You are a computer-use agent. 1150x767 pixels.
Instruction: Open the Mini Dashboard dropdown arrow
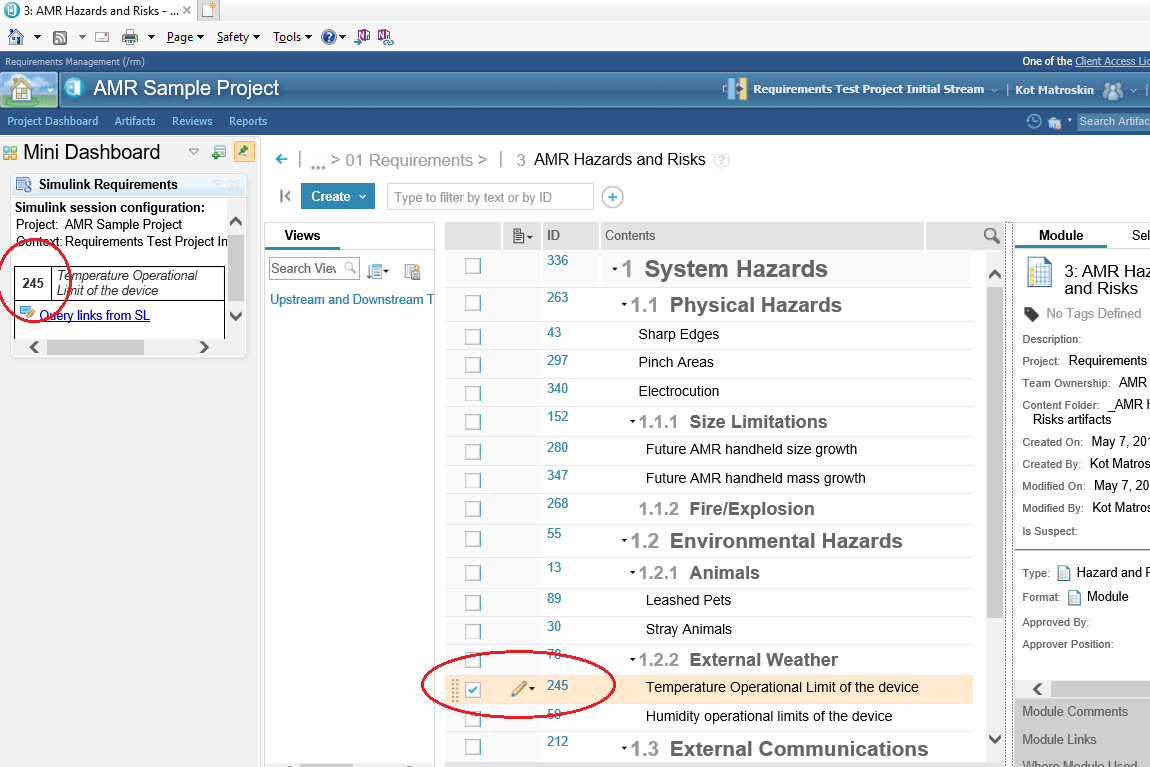[x=194, y=152]
